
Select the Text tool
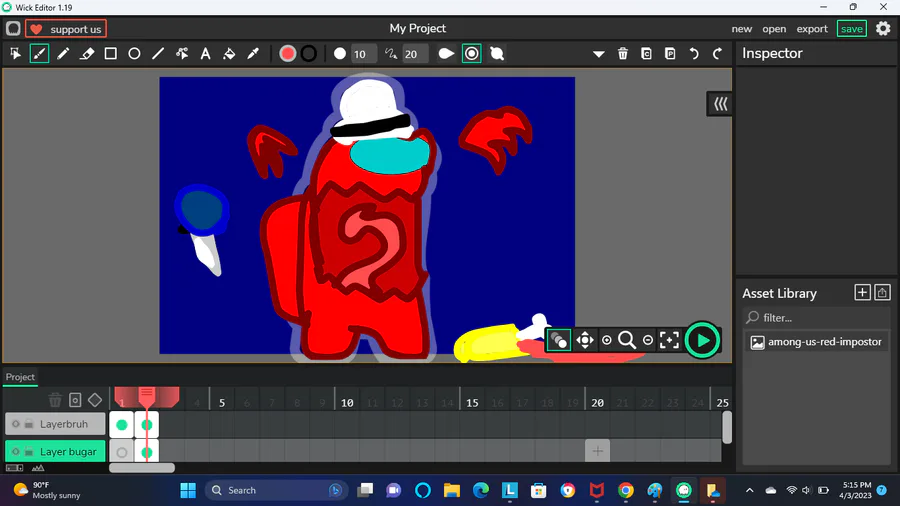point(205,54)
